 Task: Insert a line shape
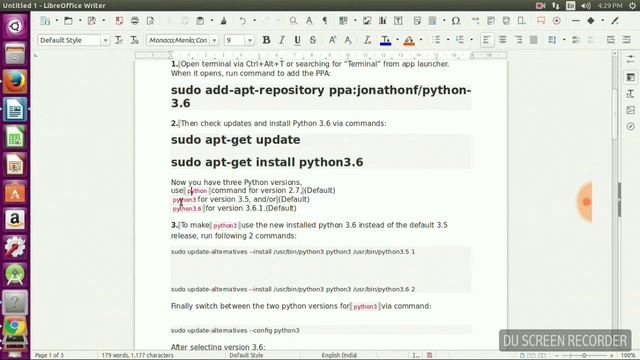[x=576, y=21]
